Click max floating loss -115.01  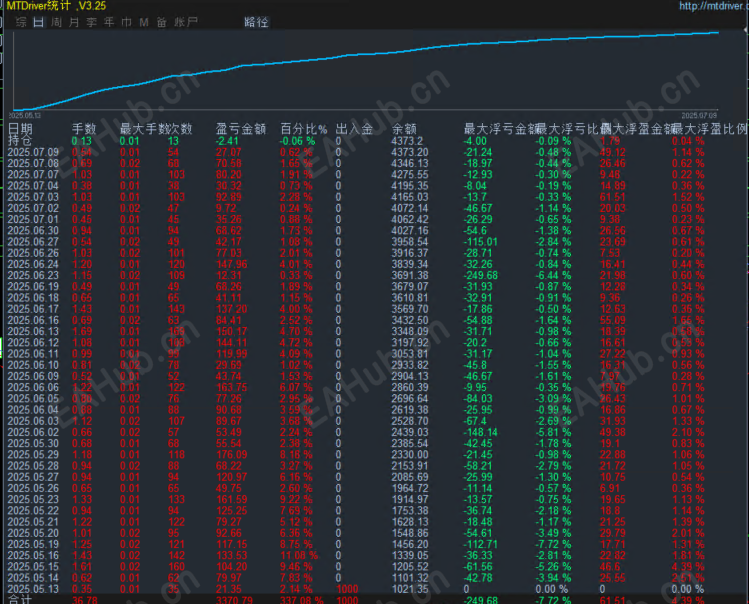point(481,242)
